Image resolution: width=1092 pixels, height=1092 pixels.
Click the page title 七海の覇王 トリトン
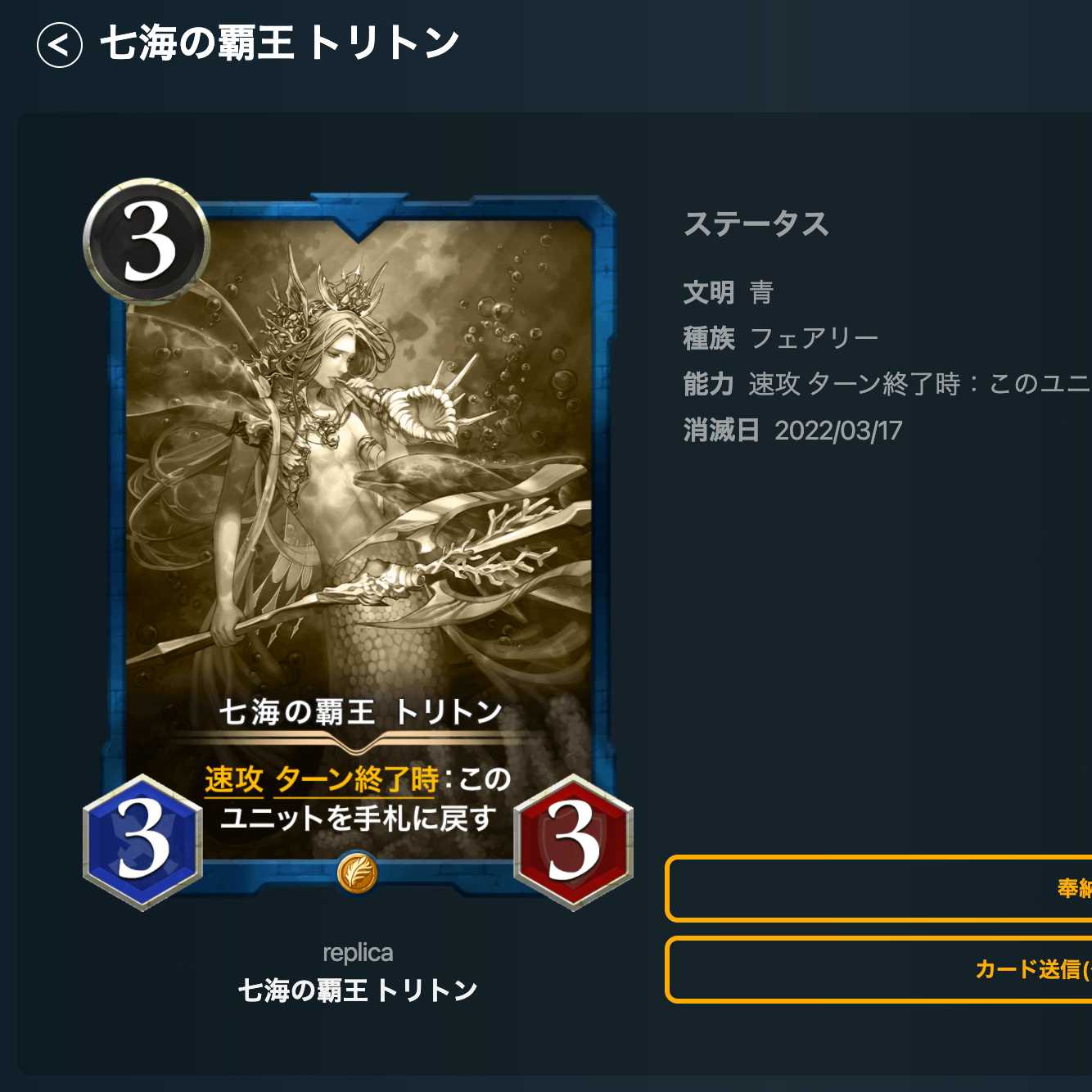(279, 43)
